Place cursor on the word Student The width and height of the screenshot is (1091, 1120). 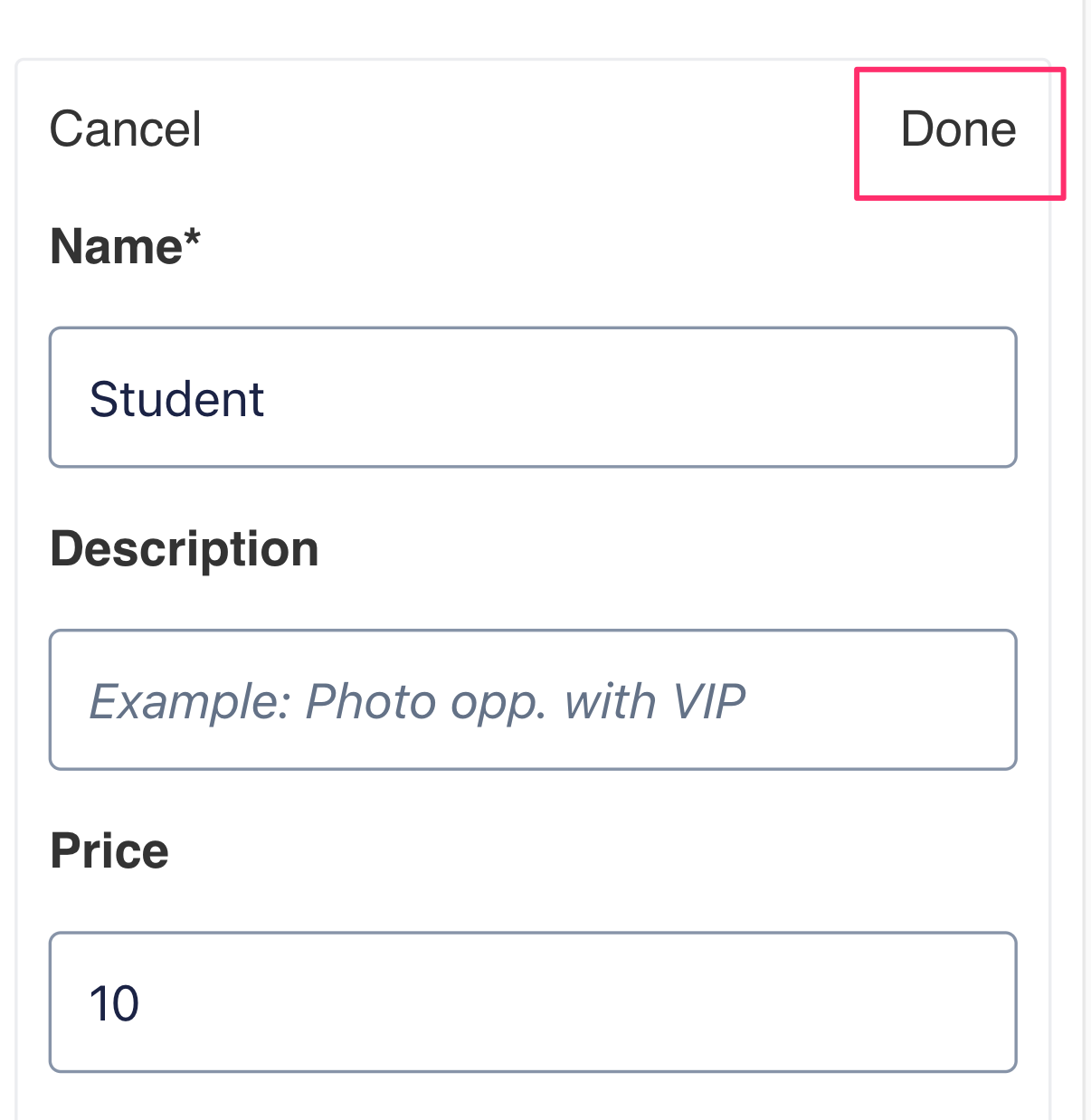[176, 399]
